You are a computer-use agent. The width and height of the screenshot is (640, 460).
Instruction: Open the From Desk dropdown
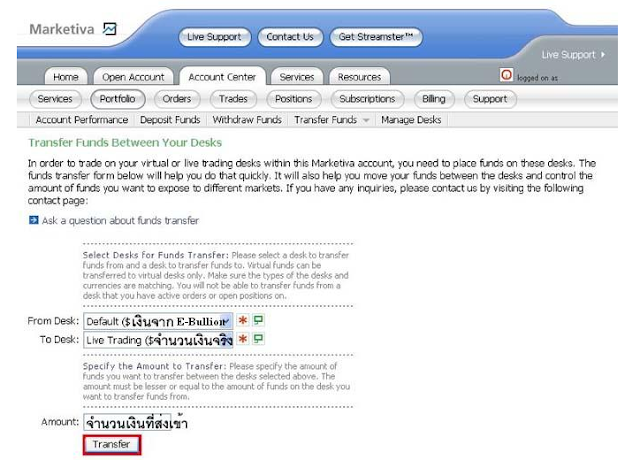point(158,321)
